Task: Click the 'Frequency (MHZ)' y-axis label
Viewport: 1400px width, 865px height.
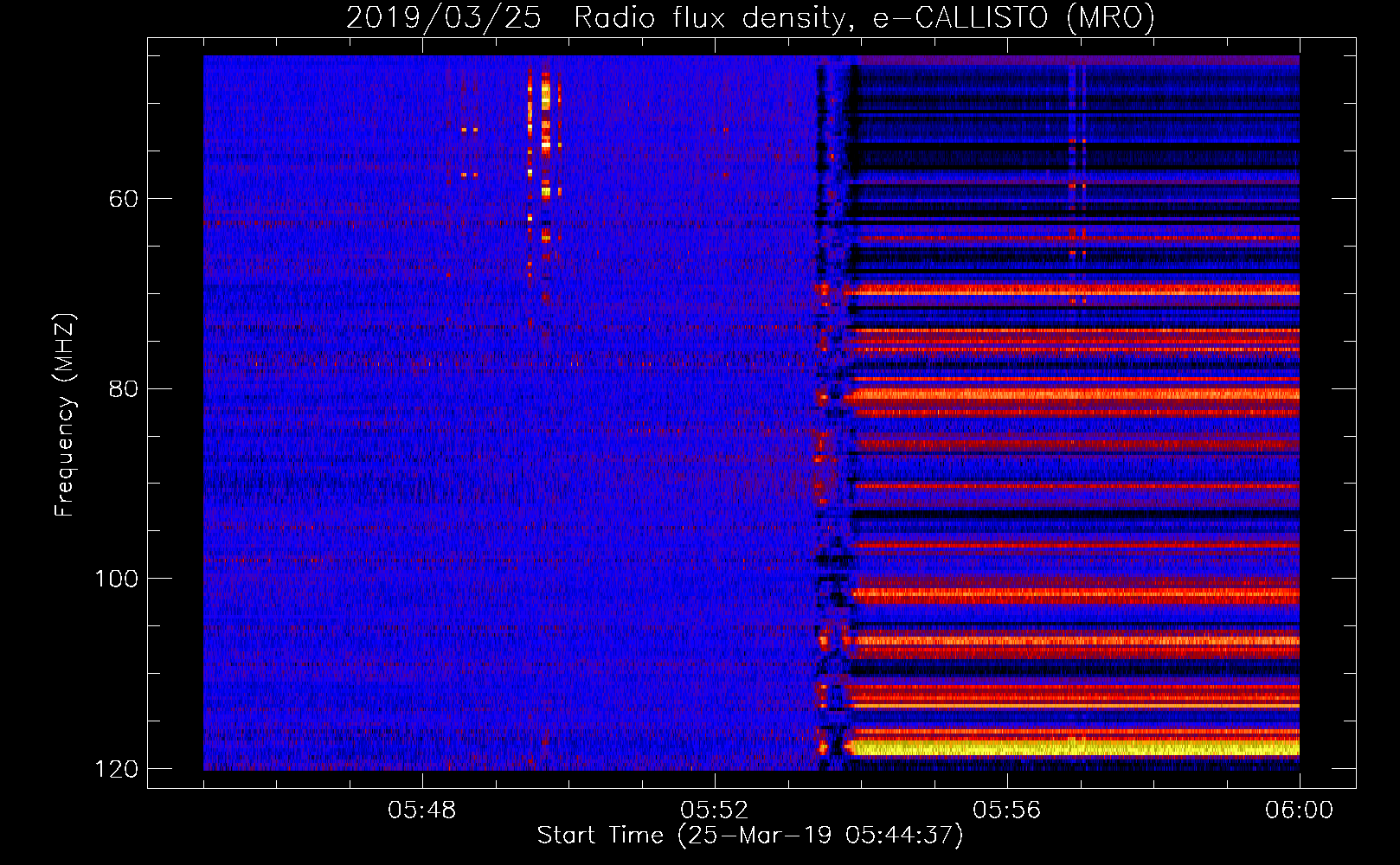Action: pos(65,415)
